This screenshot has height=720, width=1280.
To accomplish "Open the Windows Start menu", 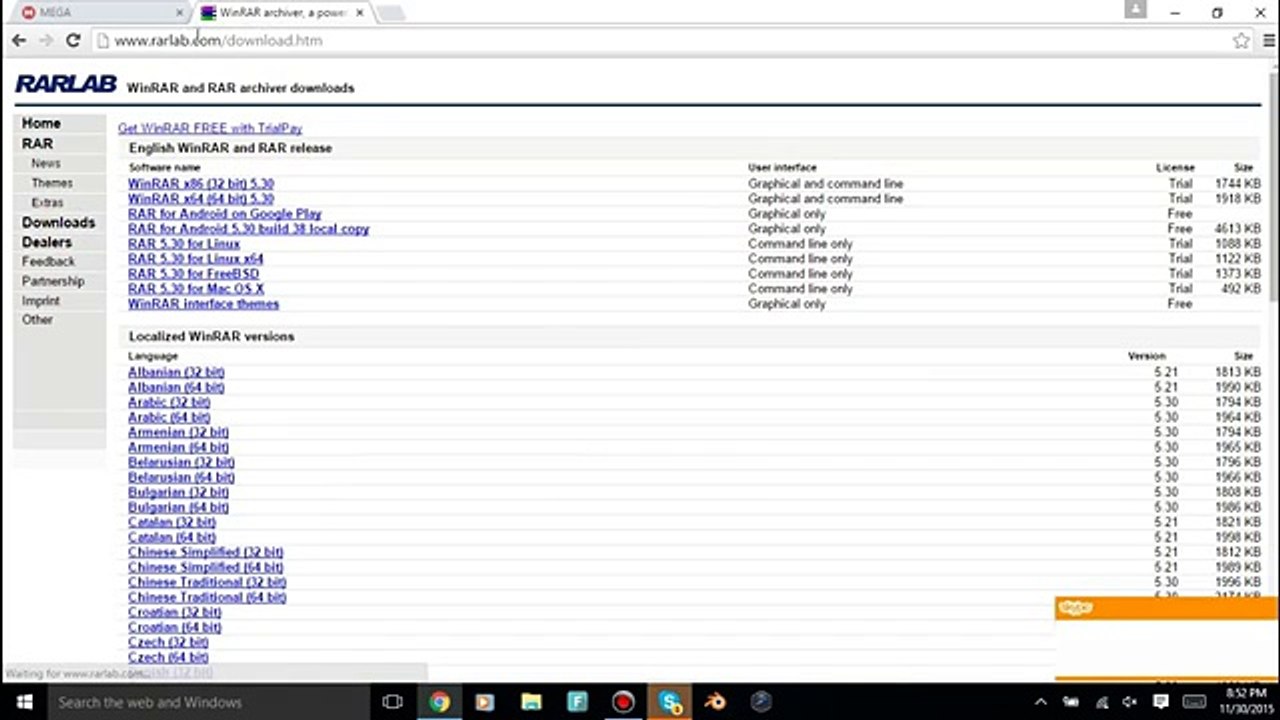I will tap(24, 702).
